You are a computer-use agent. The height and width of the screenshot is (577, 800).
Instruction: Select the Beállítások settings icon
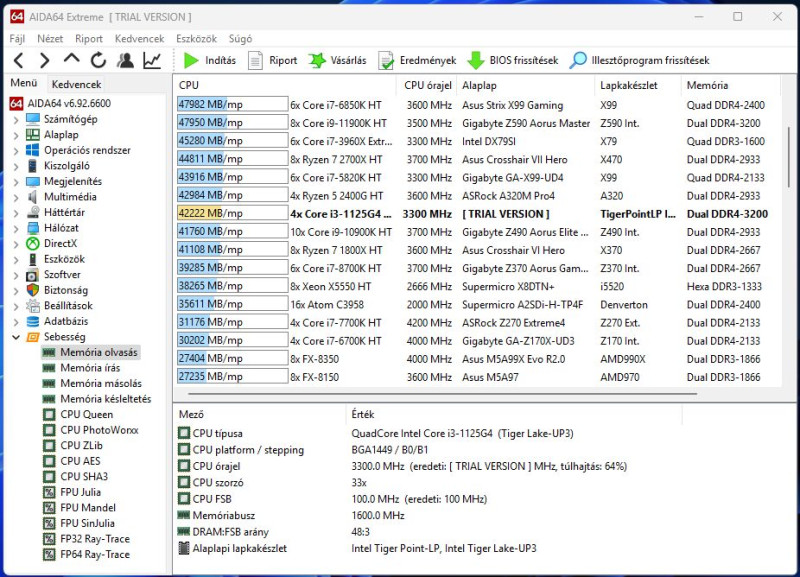coord(33,306)
